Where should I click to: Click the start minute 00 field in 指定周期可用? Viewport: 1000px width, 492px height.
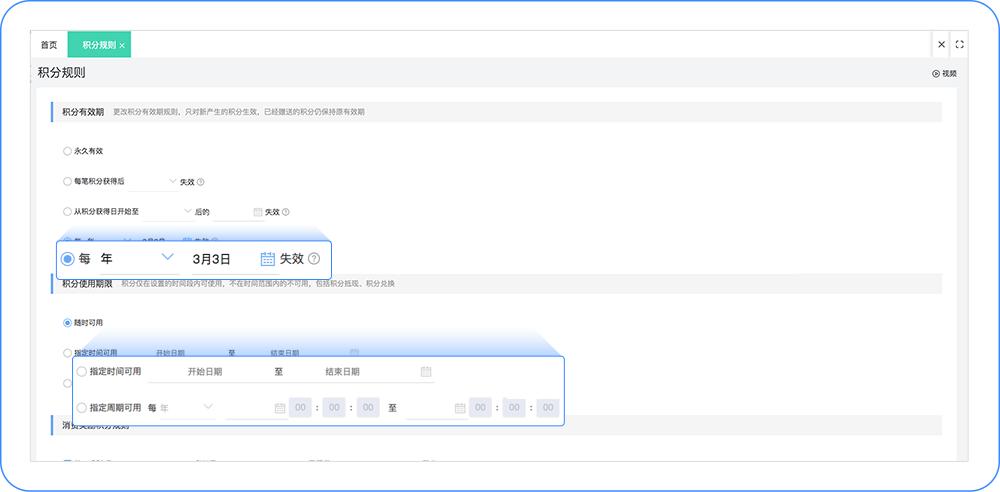(334, 408)
